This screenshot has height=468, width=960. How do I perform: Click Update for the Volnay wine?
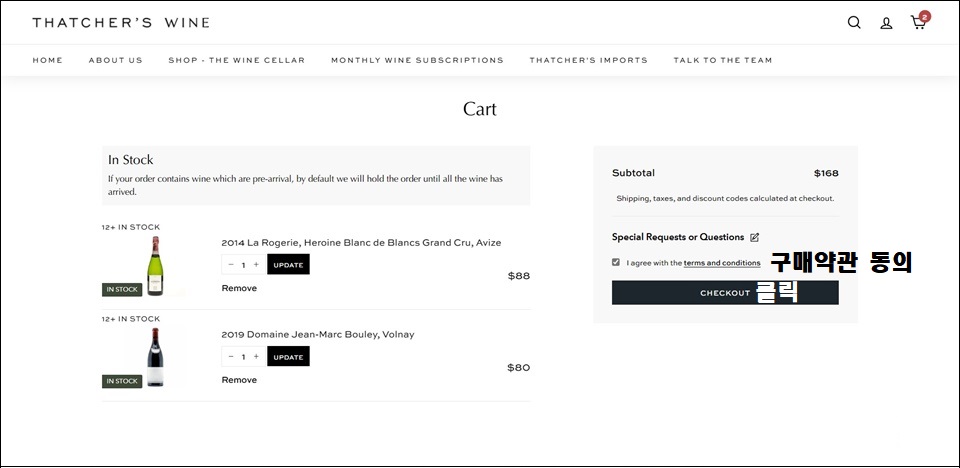[x=288, y=357]
